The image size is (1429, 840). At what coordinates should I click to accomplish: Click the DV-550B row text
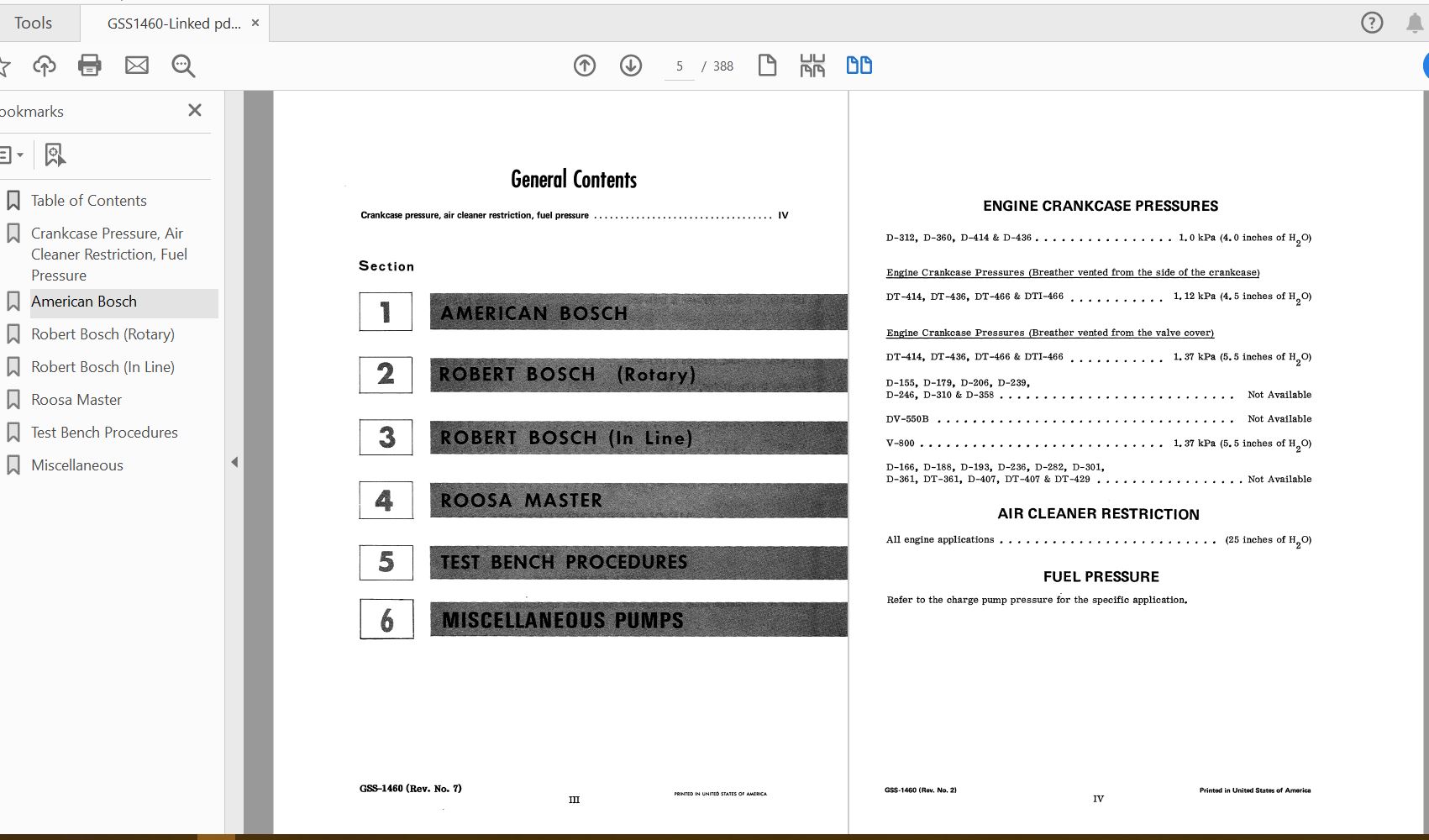point(1099,419)
